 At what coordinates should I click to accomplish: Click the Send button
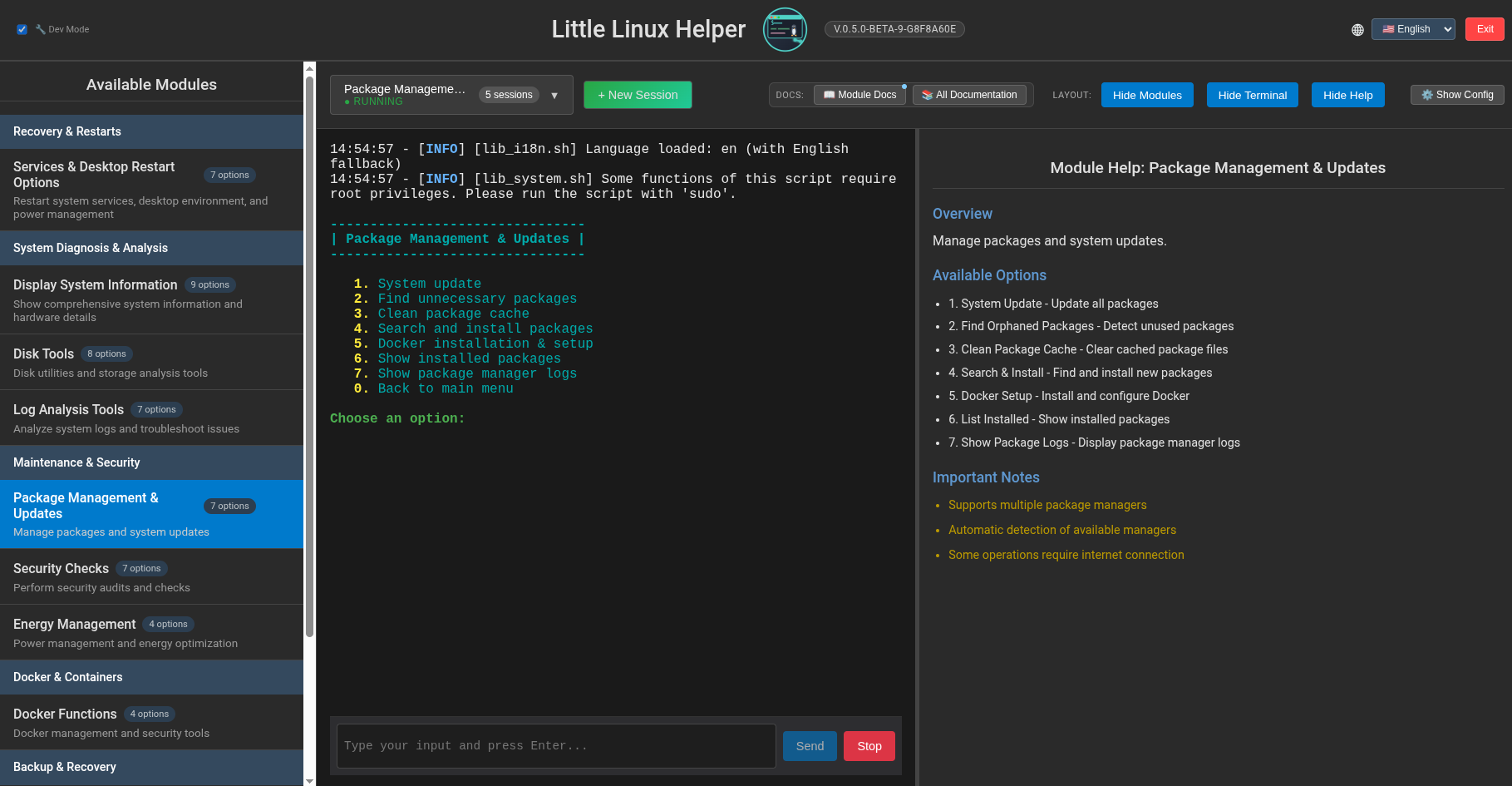tap(810, 746)
